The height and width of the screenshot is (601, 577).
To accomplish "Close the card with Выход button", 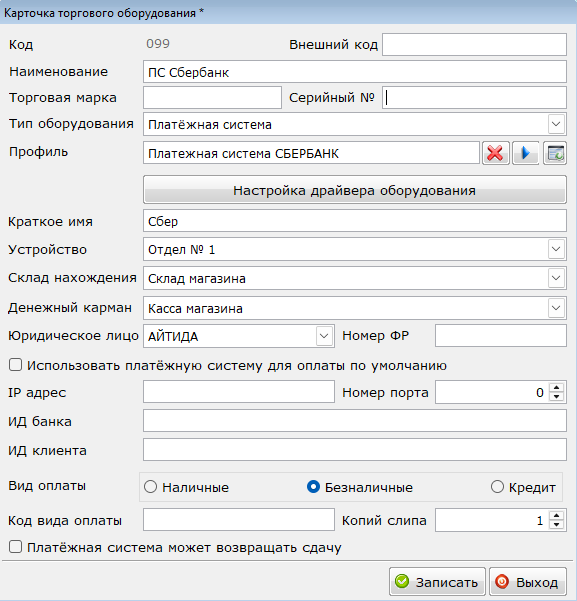I will click(528, 582).
